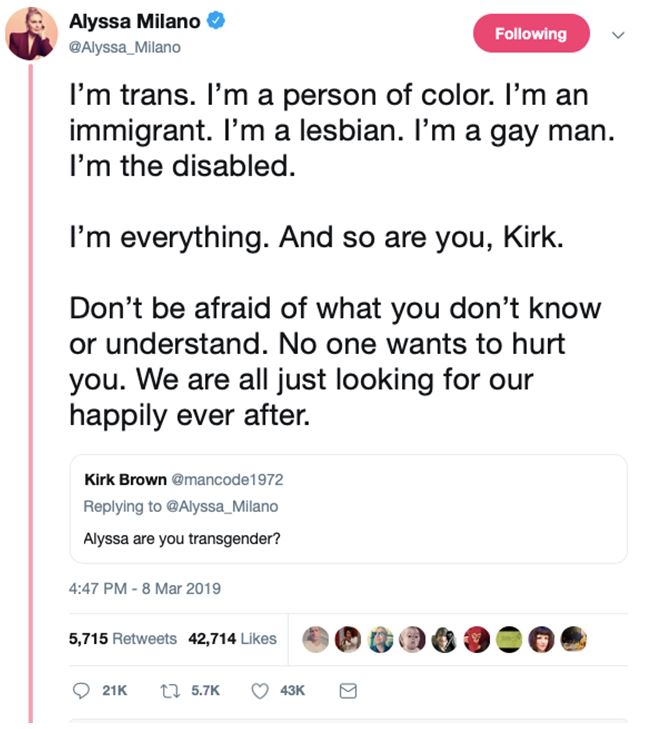
Task: Expand the tweet options chevron
Action: (618, 34)
